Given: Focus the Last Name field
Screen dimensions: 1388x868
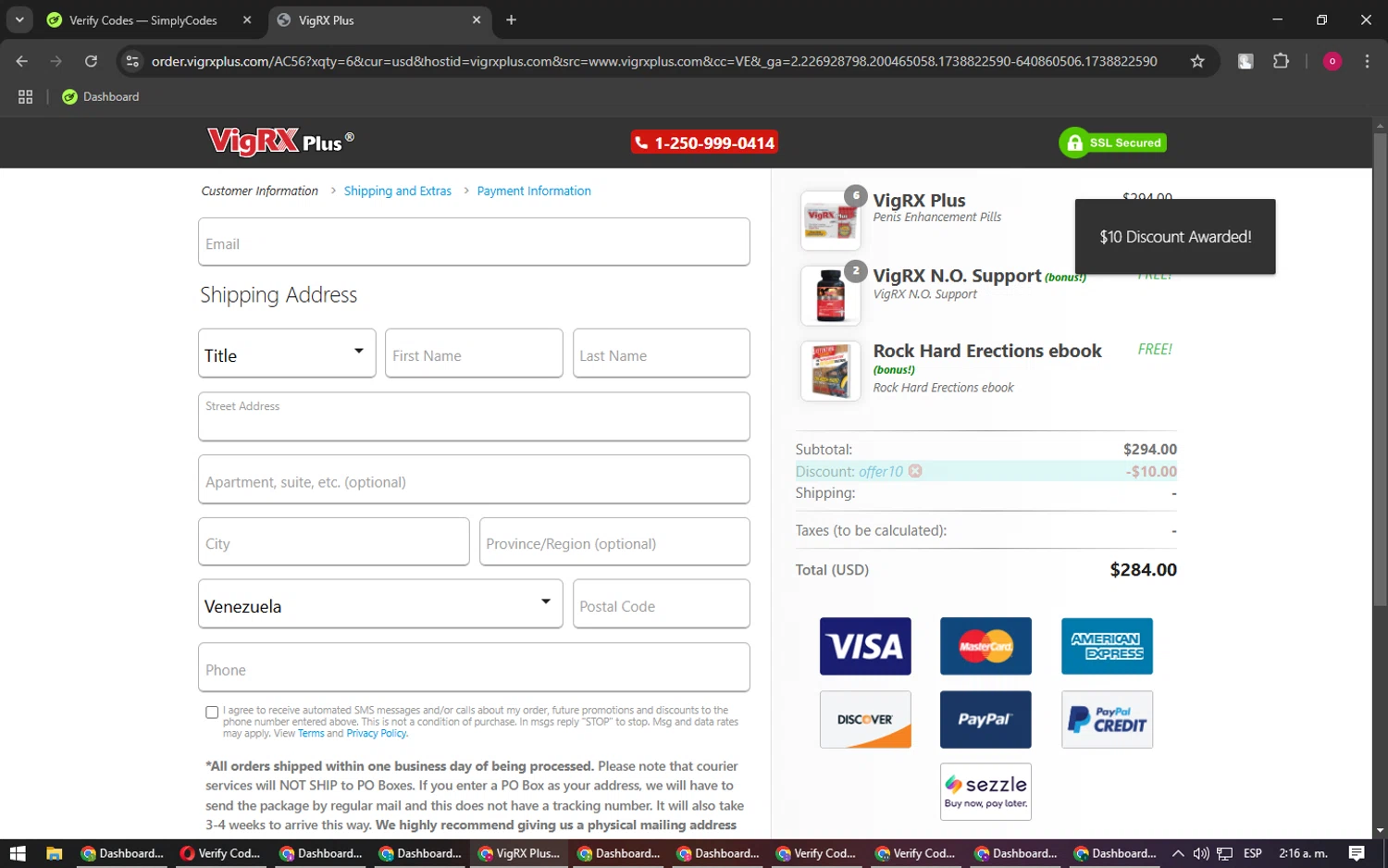Looking at the screenshot, I should [x=661, y=353].
